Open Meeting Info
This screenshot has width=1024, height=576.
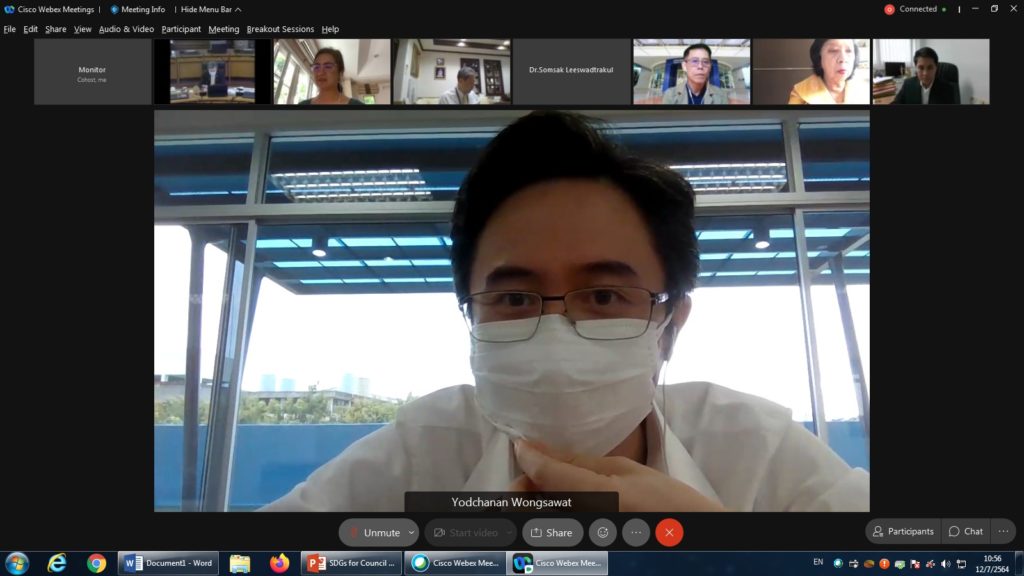[x=138, y=9]
